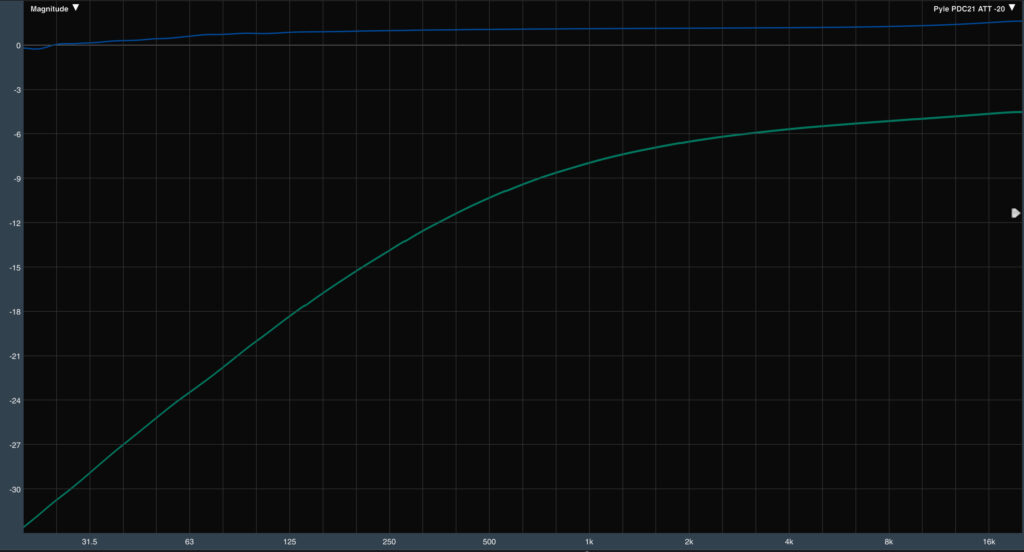The image size is (1024, 552).
Task: Click the 1k frequency axis label
Action: click(589, 542)
